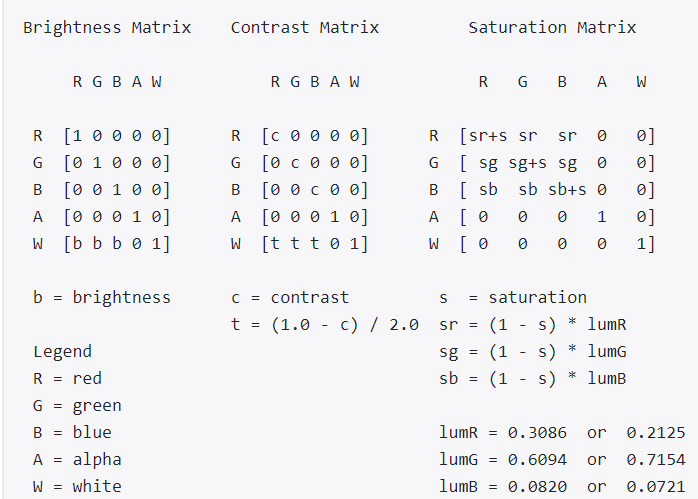This screenshot has width=698, height=499.
Task: Click the Contrast Matrix heading
Action: [305, 27]
